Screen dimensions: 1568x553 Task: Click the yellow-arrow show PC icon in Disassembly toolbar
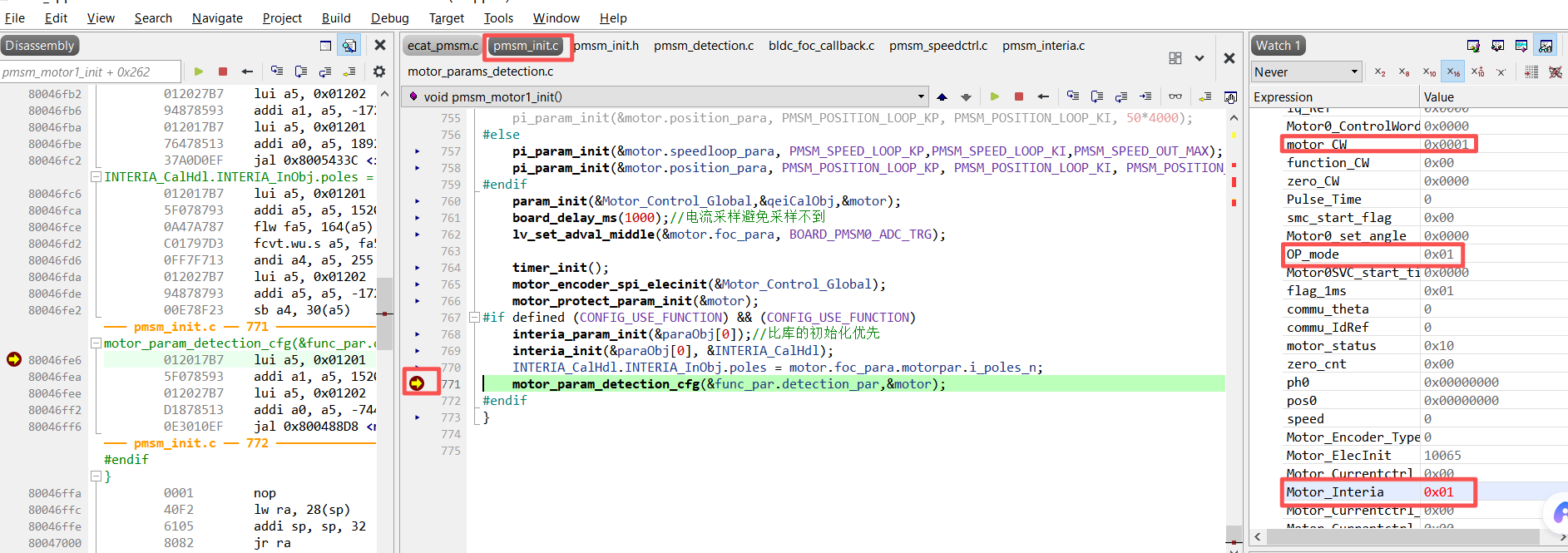(x=349, y=72)
